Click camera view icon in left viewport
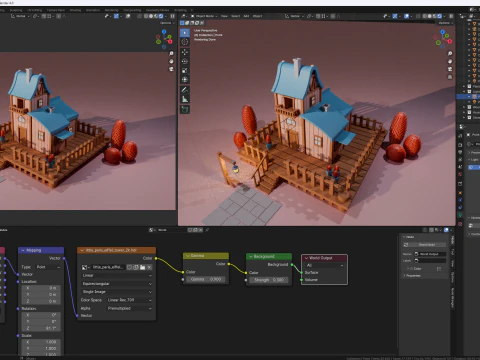 171,69
